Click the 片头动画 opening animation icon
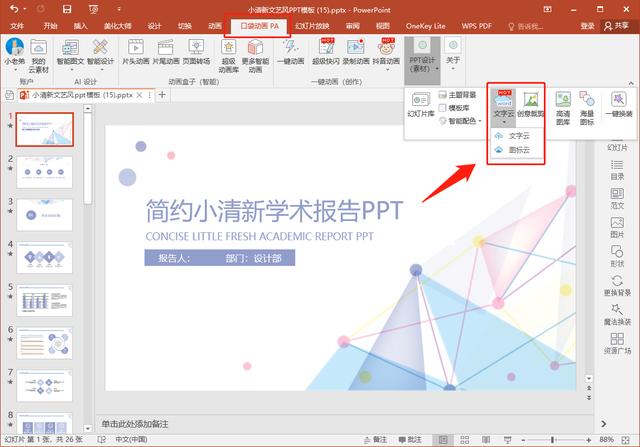The width and height of the screenshot is (640, 447). point(136,52)
